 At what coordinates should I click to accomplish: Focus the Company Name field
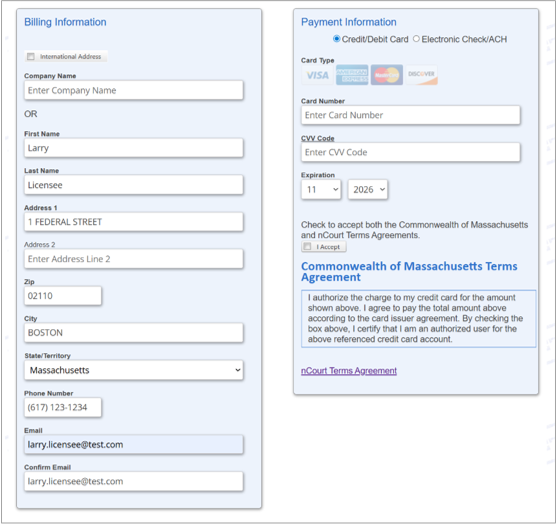(x=134, y=90)
